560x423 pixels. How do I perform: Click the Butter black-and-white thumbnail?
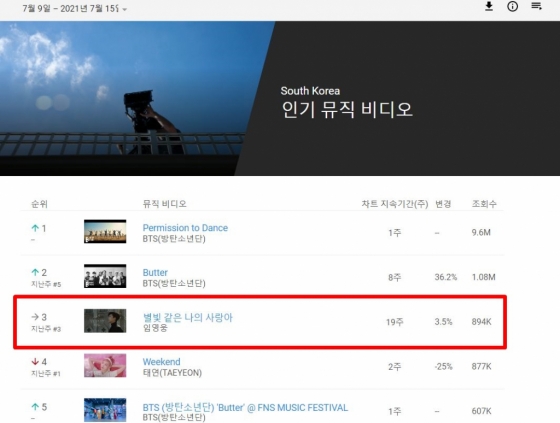point(105,276)
